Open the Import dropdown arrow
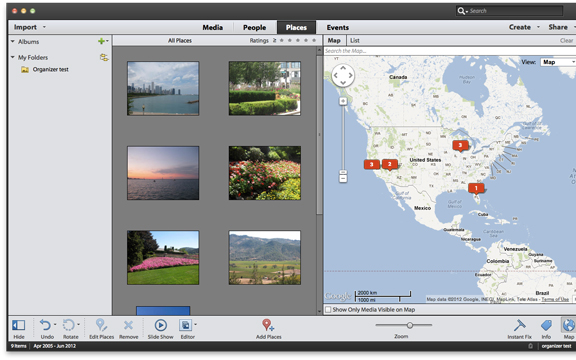The image size is (576, 360). pyautogui.click(x=44, y=27)
